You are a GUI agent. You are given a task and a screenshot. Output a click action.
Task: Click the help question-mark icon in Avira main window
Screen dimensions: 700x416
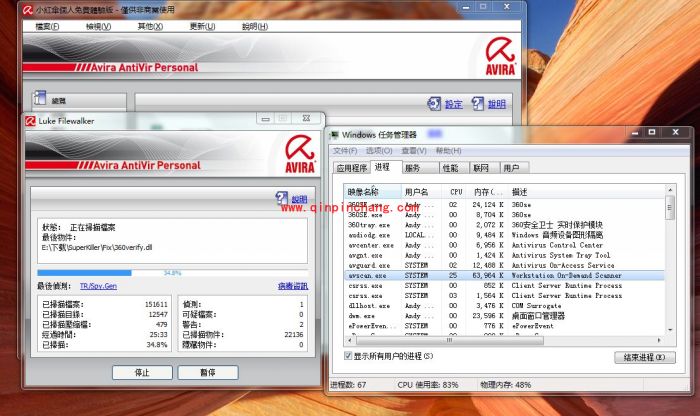(x=477, y=104)
